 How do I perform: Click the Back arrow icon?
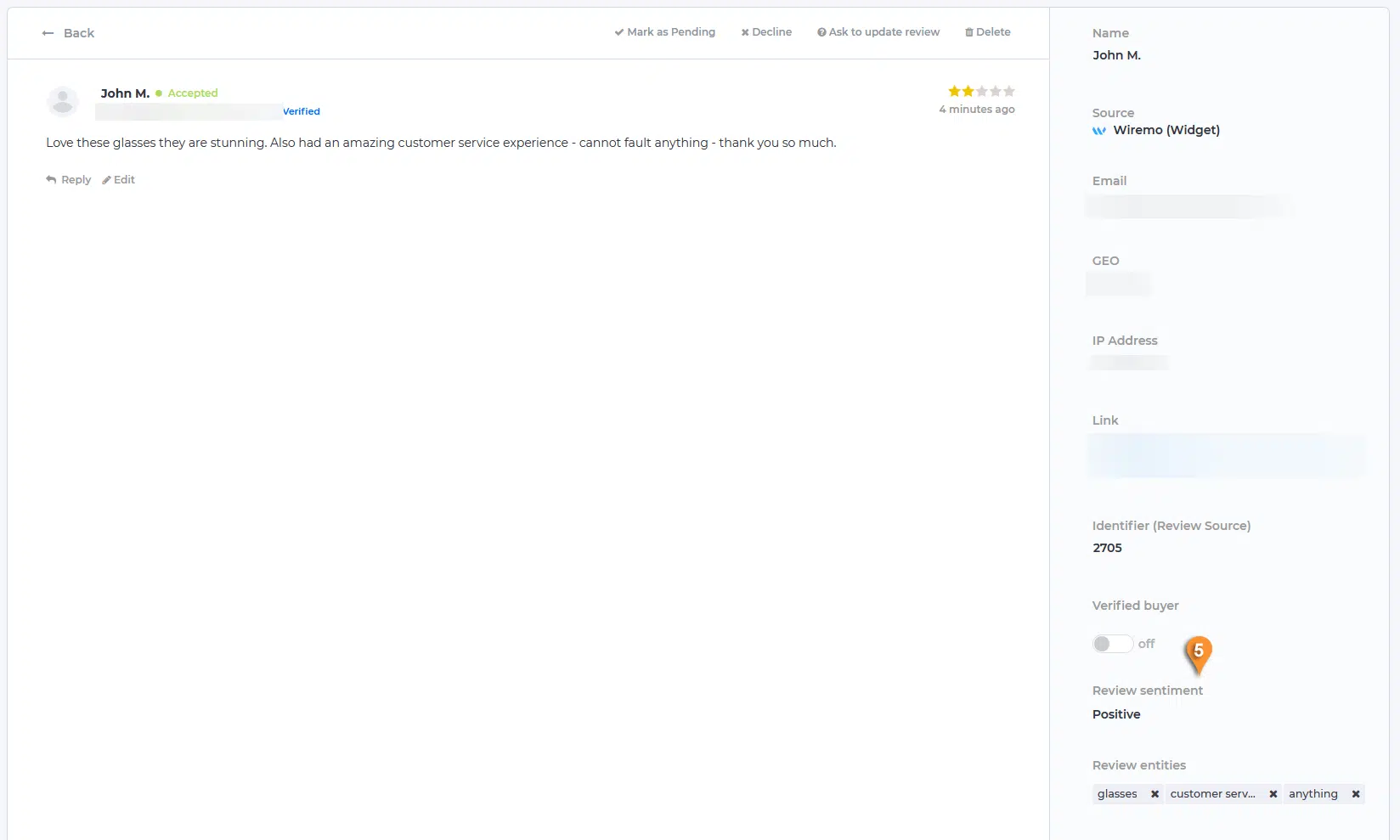coord(48,33)
